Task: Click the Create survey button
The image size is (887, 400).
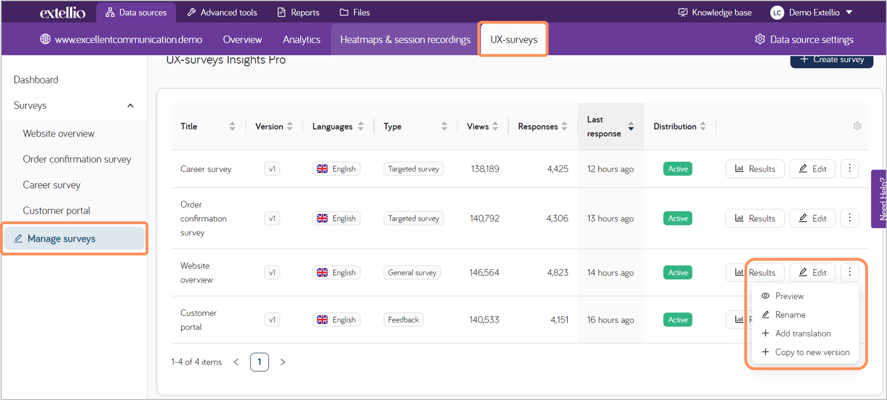Action: coord(832,59)
